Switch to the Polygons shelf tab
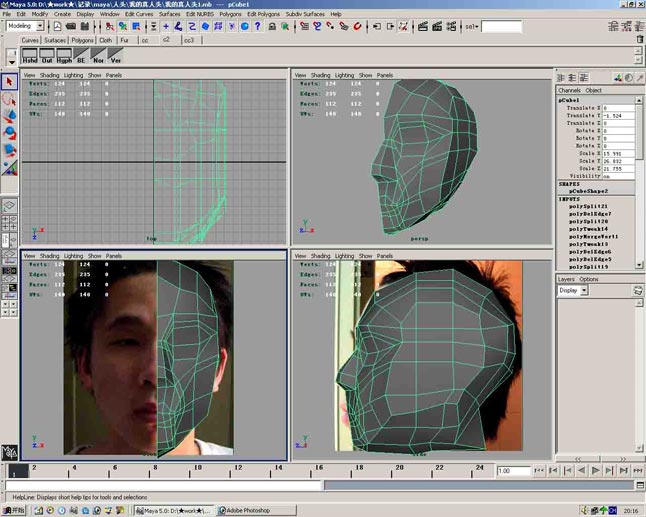 click(x=82, y=40)
